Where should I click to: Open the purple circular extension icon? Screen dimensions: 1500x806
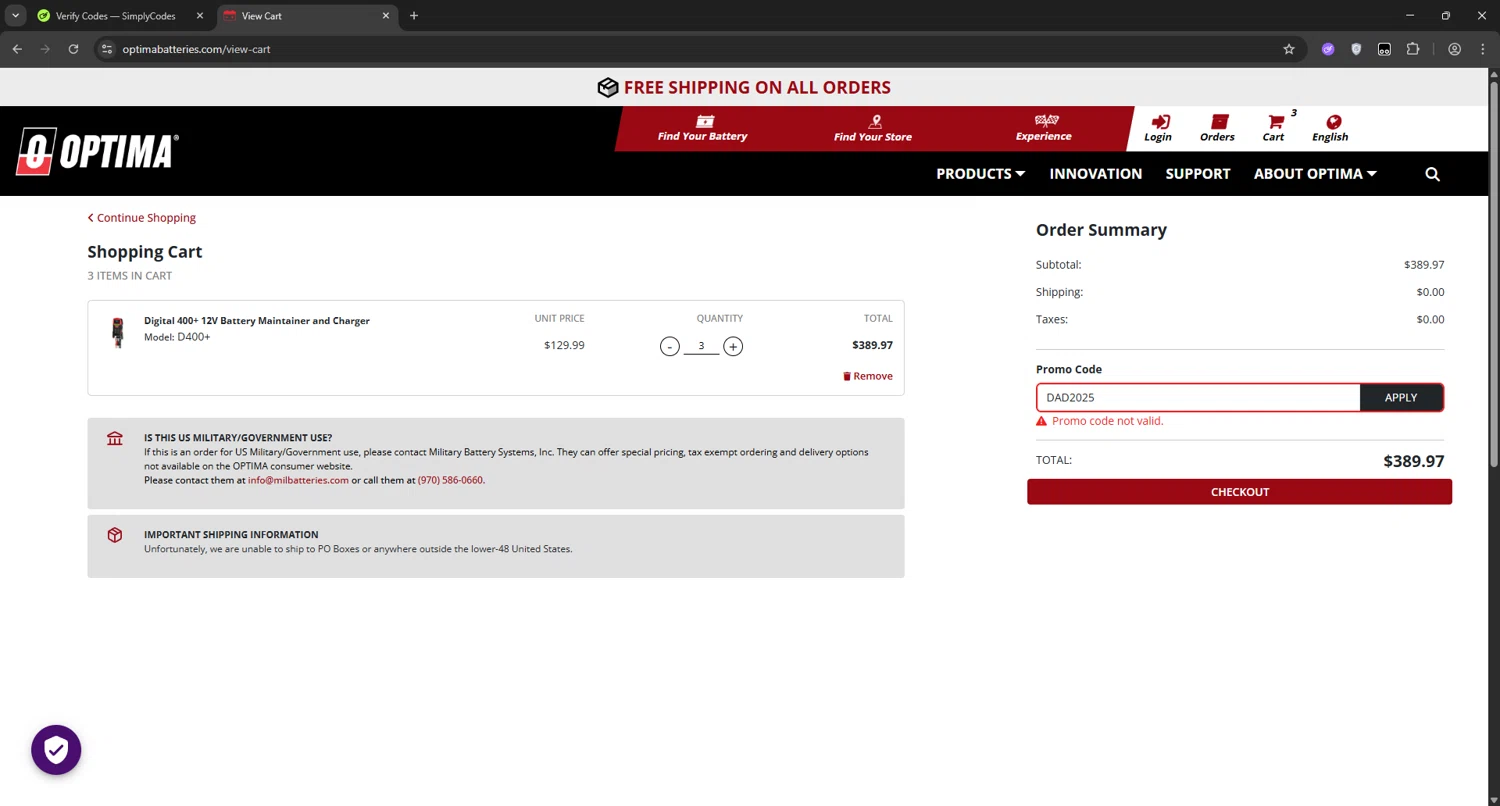[x=1328, y=49]
